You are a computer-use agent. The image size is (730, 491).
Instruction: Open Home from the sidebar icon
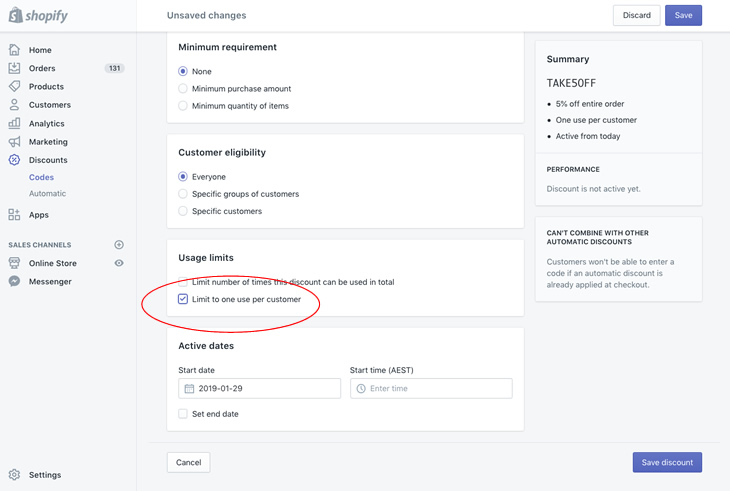[14, 50]
